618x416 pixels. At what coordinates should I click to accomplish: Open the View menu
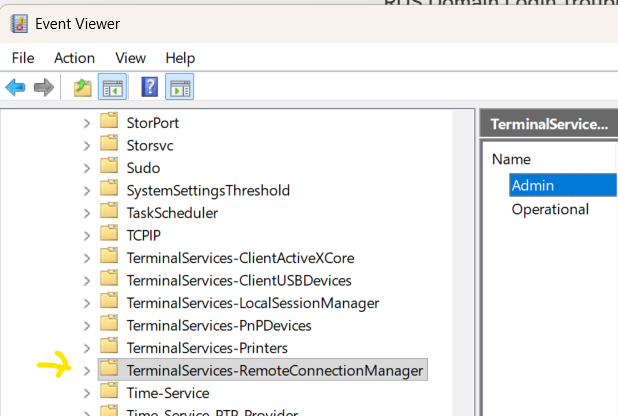coord(130,58)
